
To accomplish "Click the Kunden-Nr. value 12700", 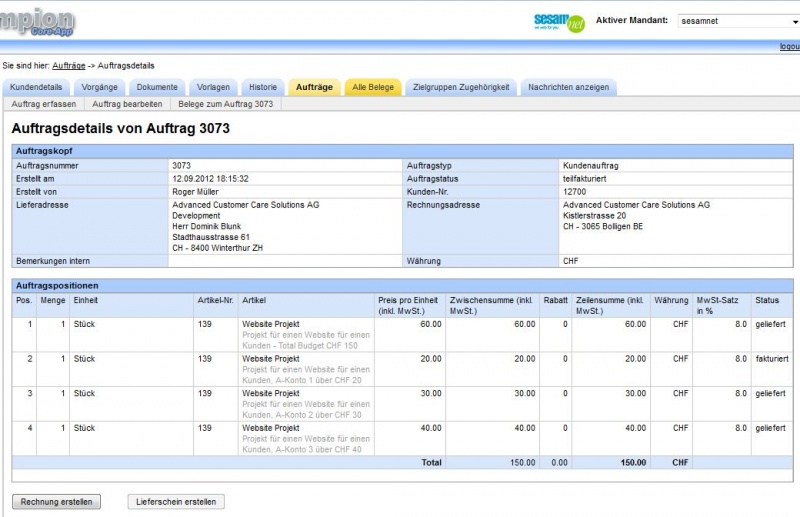I will pos(574,192).
